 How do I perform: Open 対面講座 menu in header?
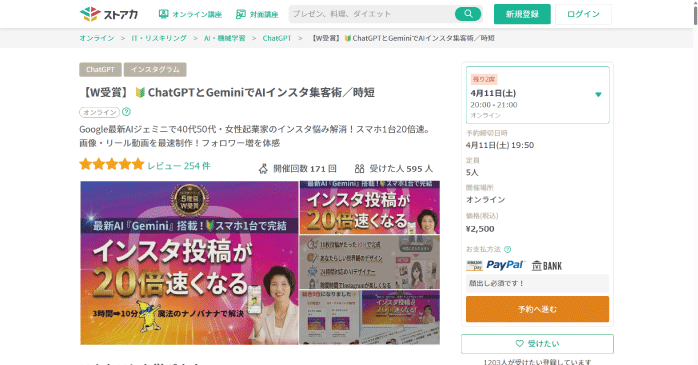pos(257,14)
